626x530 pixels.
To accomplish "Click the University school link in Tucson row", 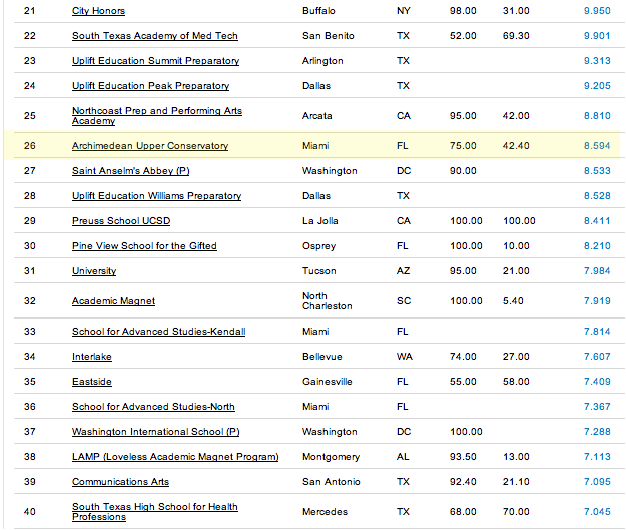I will pyautogui.click(x=94, y=271).
